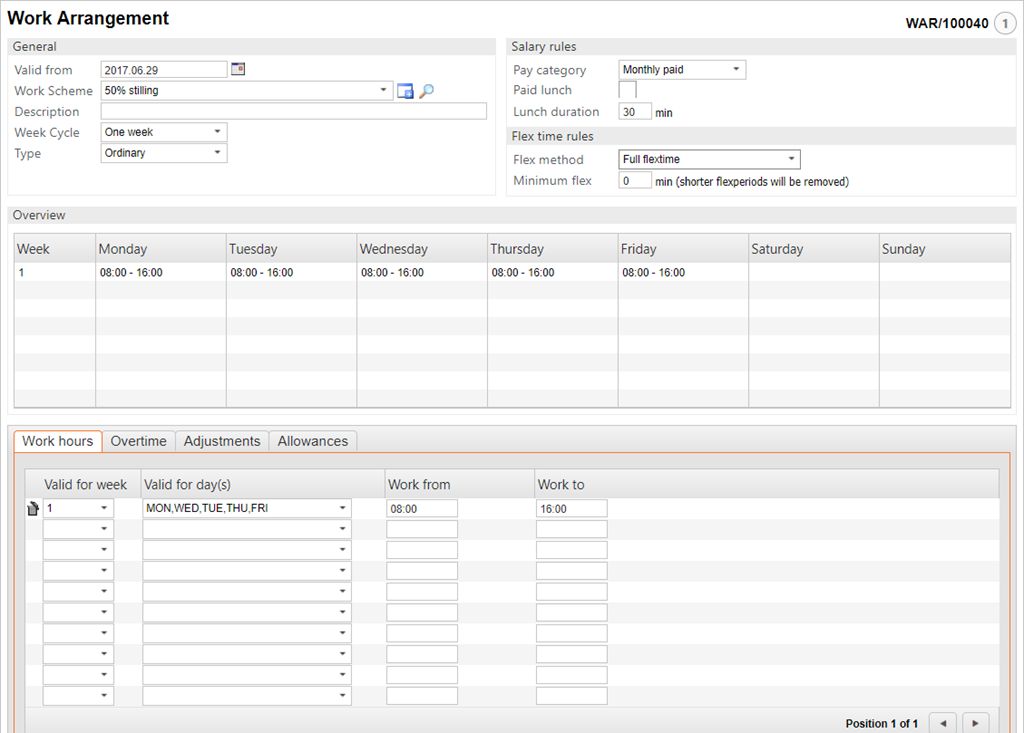Click the Description text field
1024x733 pixels.
click(293, 111)
